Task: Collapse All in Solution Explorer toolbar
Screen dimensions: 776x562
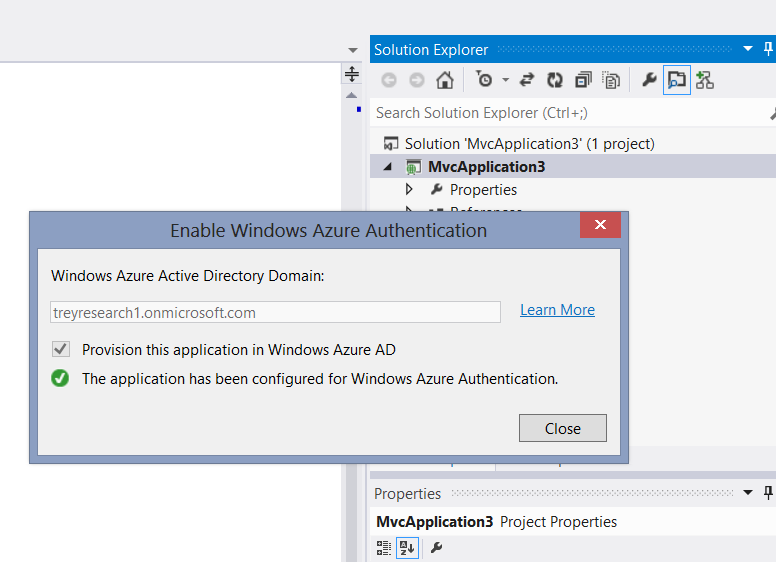Action: pos(583,80)
